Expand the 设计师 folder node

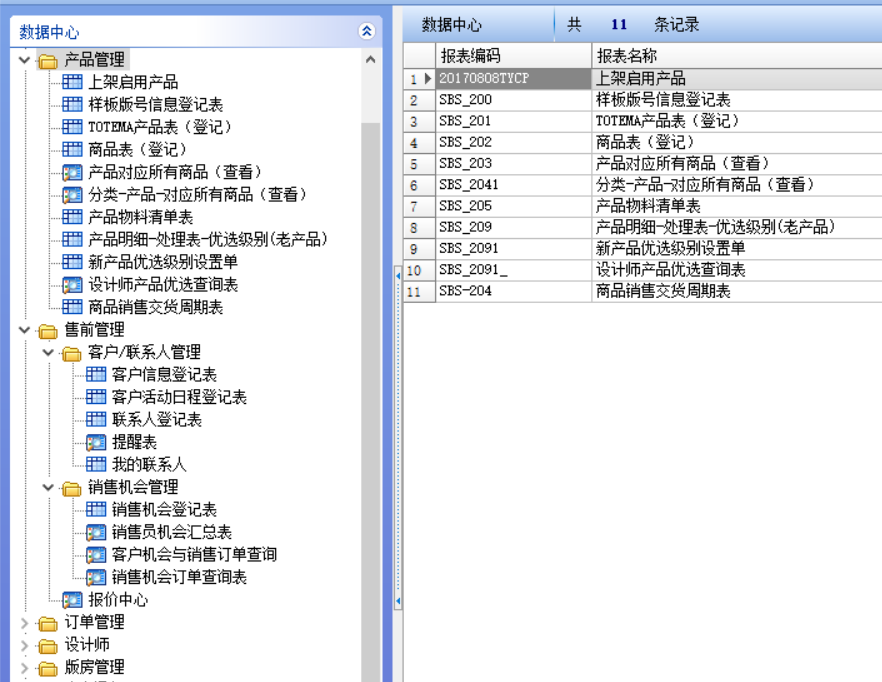[x=25, y=645]
